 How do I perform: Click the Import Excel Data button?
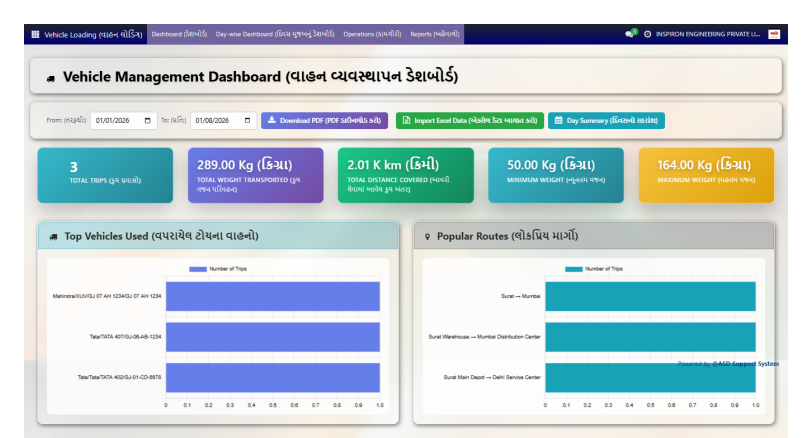[470, 121]
